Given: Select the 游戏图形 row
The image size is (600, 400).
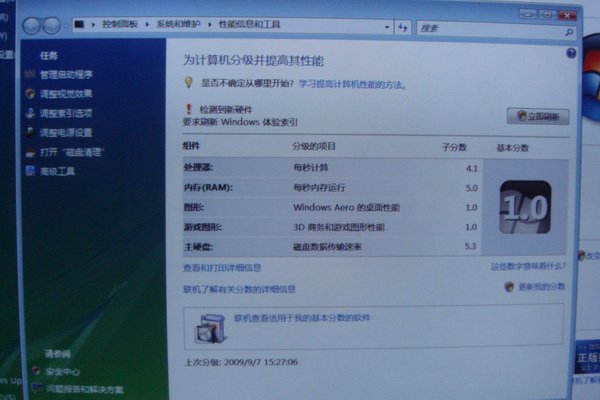Looking at the screenshot, I should point(332,227).
